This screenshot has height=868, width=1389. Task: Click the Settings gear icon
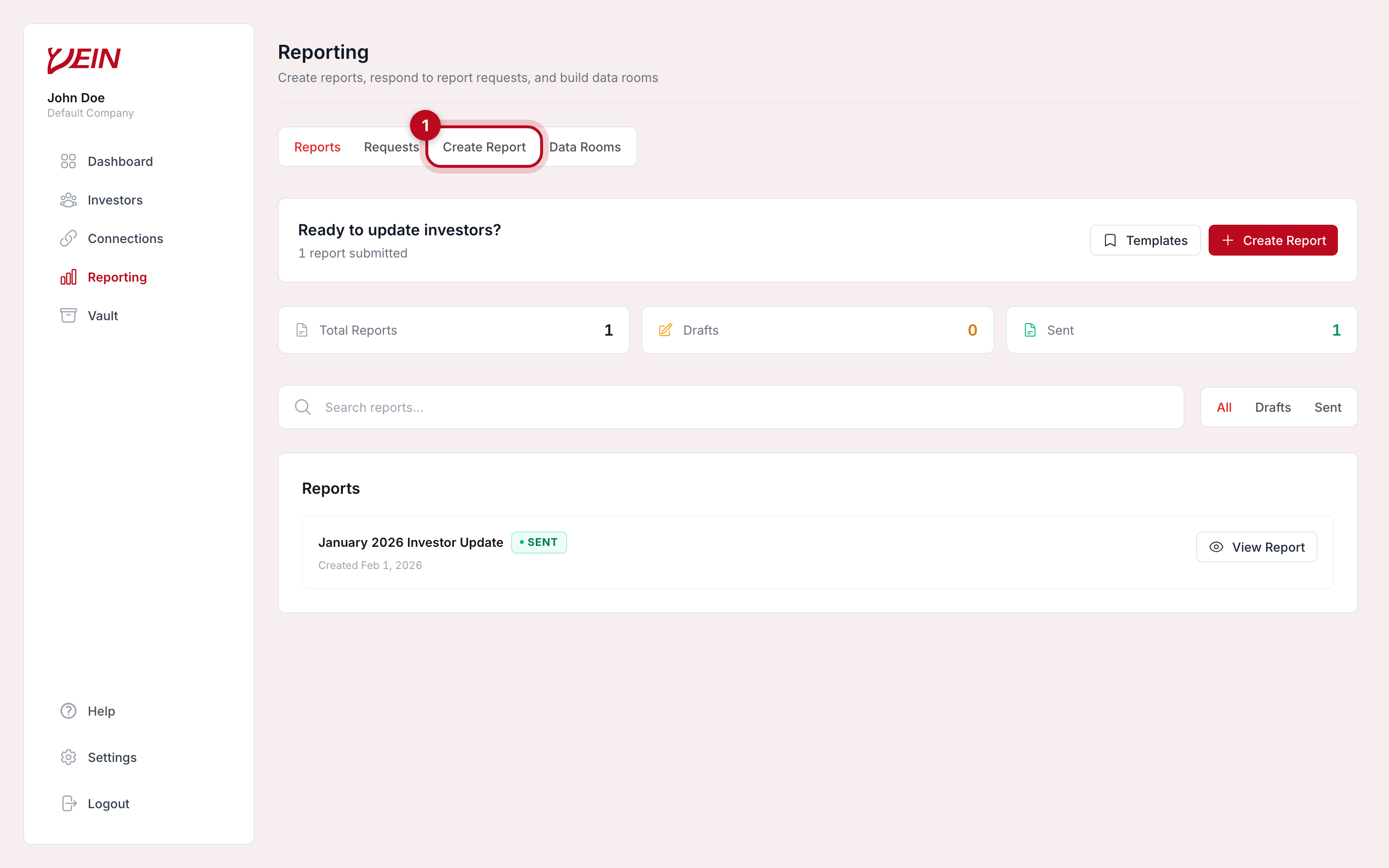click(x=68, y=757)
